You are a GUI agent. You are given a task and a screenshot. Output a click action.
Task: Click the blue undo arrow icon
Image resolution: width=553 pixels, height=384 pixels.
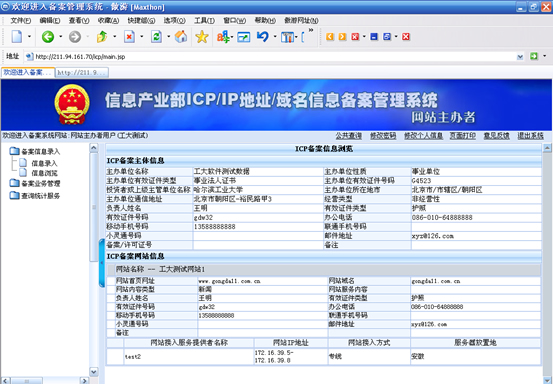click(263, 37)
